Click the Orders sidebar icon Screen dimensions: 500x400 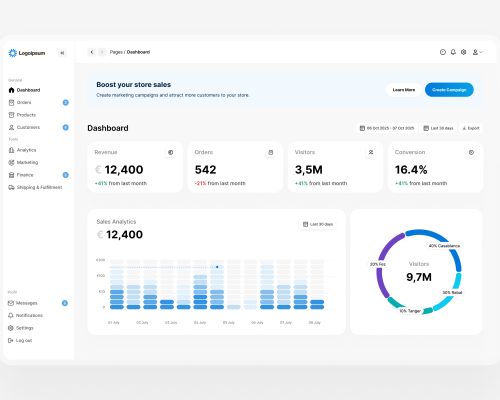click(11, 102)
